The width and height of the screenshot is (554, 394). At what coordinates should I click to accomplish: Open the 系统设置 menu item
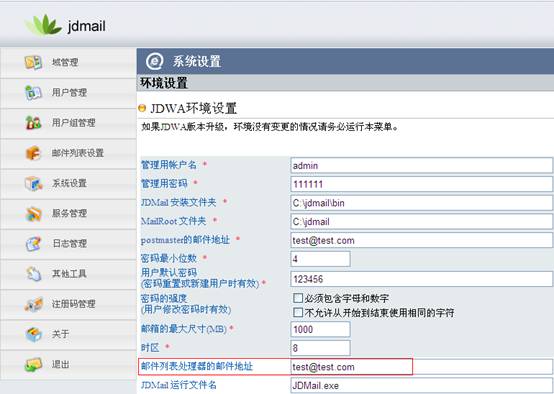[68, 183]
